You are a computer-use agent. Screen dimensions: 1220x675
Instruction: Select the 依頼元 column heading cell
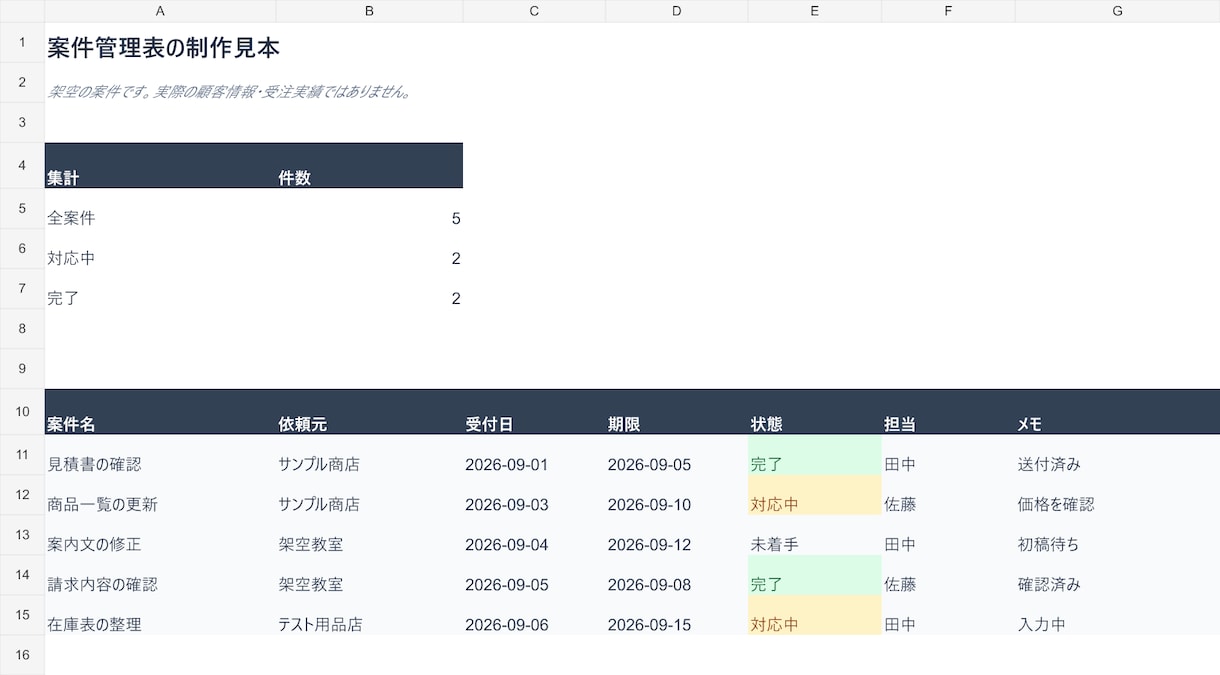coord(369,412)
